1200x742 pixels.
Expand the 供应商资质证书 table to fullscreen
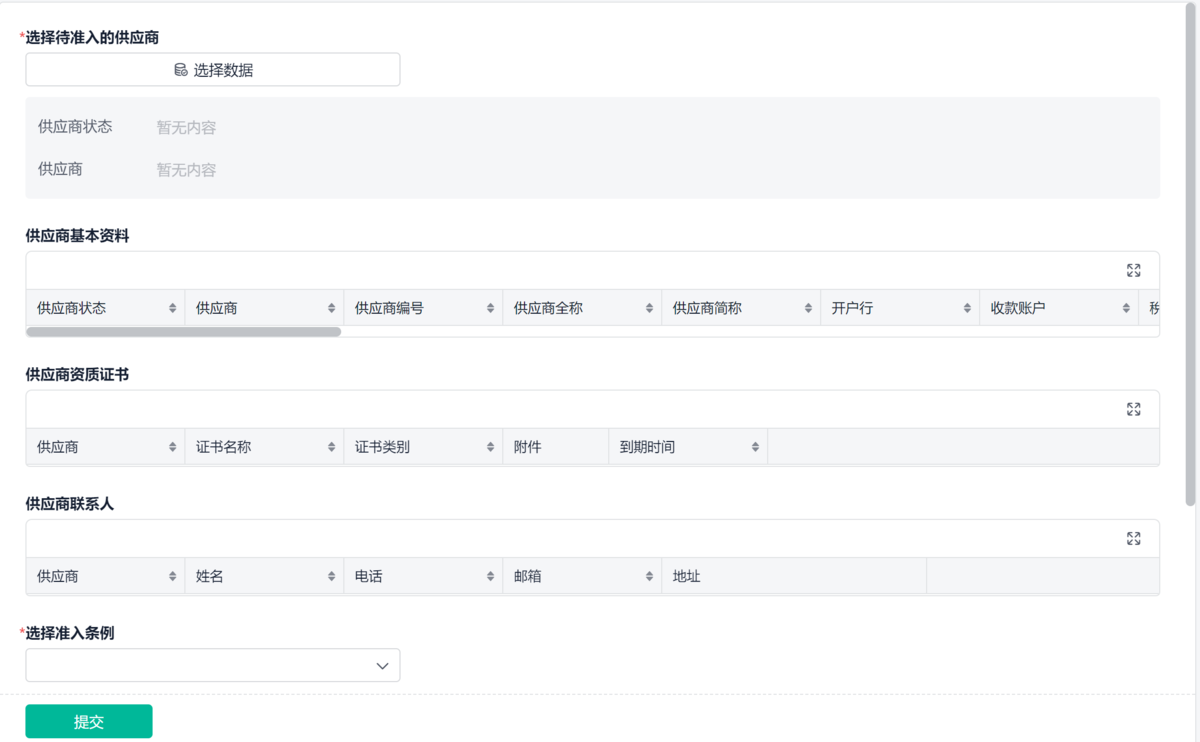coord(1133,409)
